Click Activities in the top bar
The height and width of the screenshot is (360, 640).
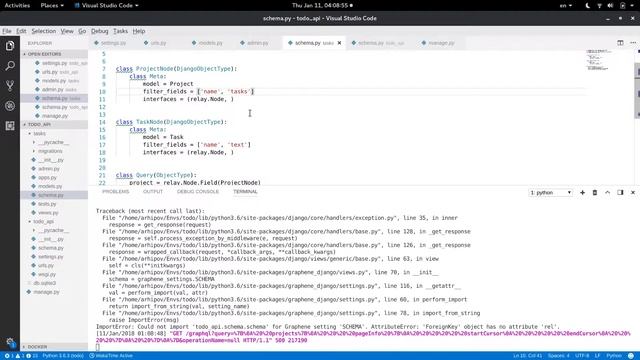[17, 6]
